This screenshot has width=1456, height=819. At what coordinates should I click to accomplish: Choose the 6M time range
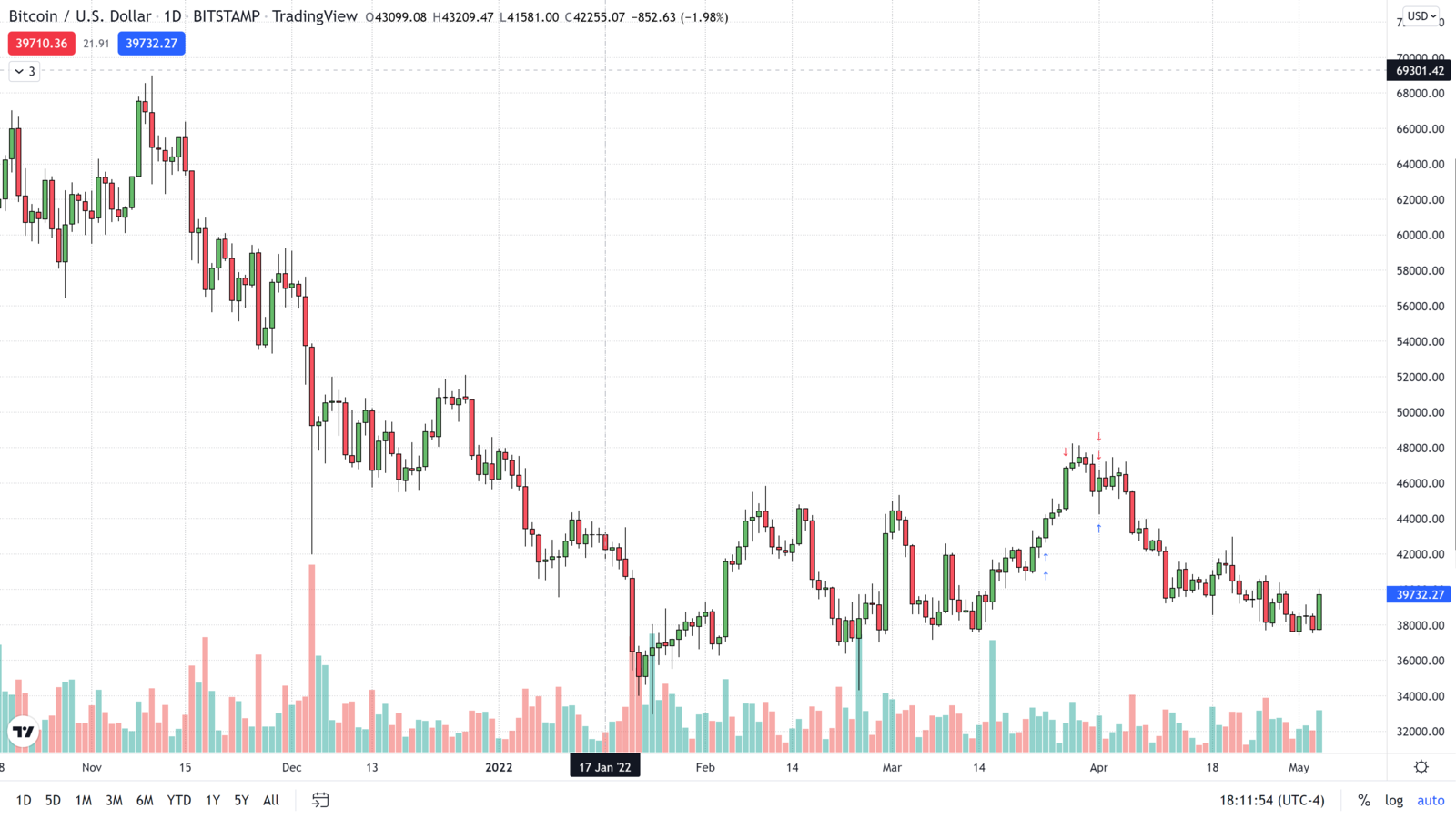[x=145, y=801]
